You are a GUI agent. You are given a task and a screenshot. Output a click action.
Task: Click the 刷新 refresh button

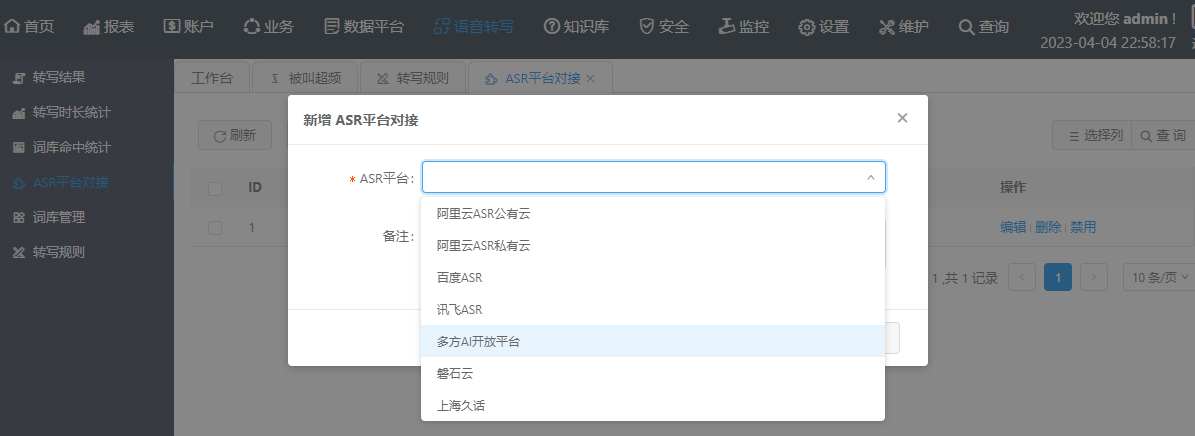coord(234,136)
